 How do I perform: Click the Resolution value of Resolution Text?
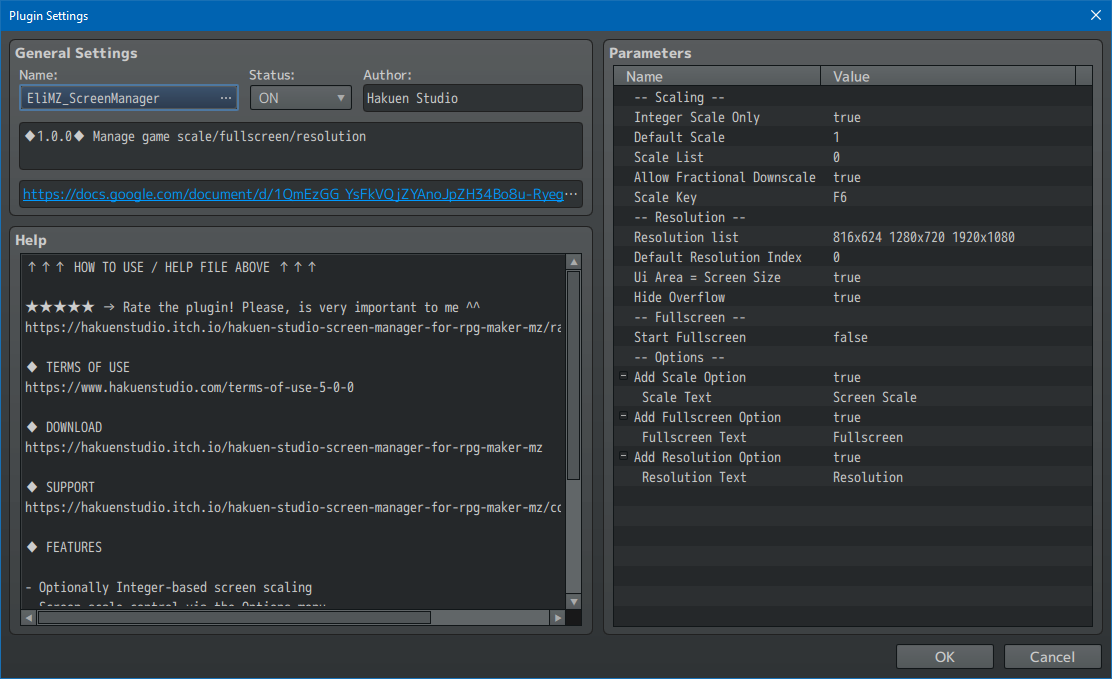point(867,477)
